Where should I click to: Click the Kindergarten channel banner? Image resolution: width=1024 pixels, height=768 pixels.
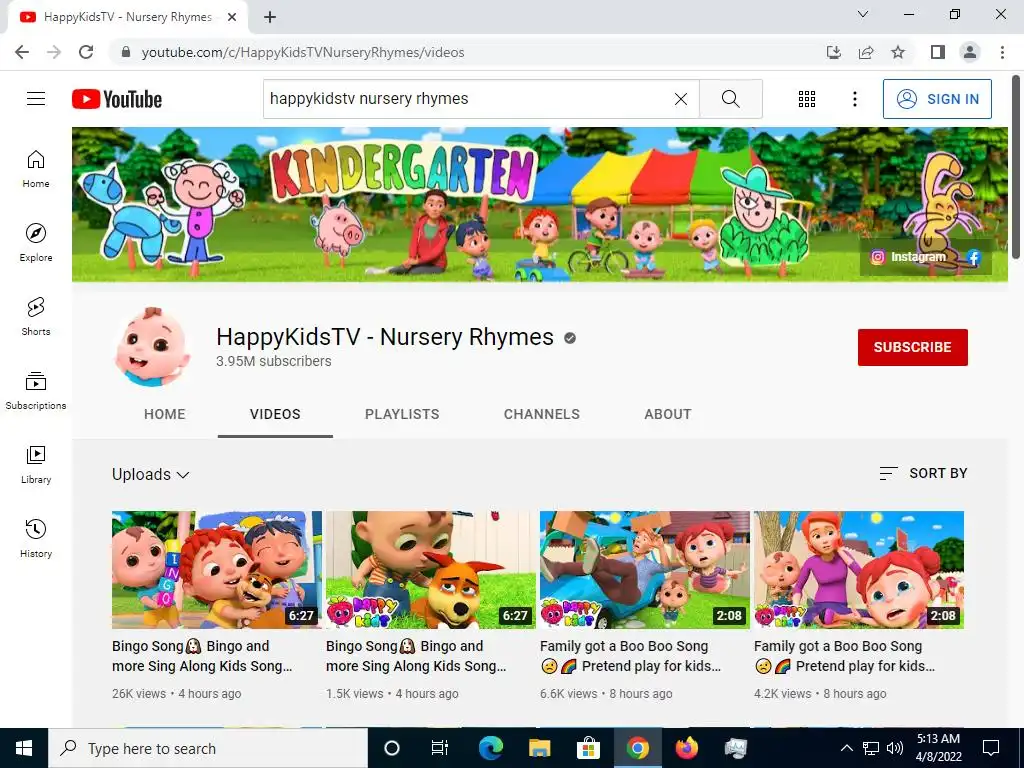(539, 204)
